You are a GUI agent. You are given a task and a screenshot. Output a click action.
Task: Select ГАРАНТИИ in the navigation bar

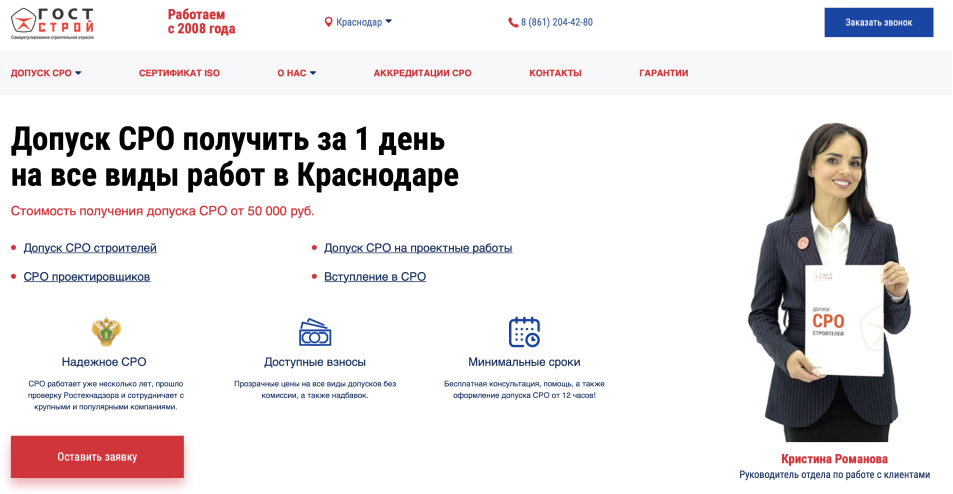coord(663,73)
